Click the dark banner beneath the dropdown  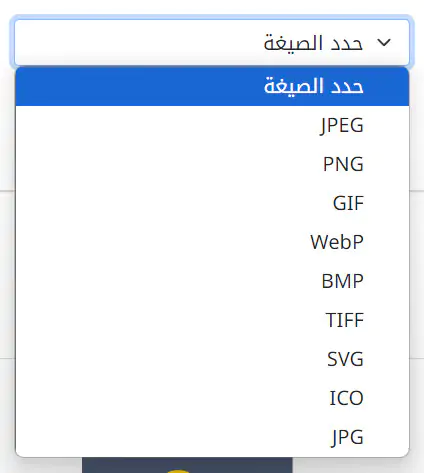pos(187,465)
